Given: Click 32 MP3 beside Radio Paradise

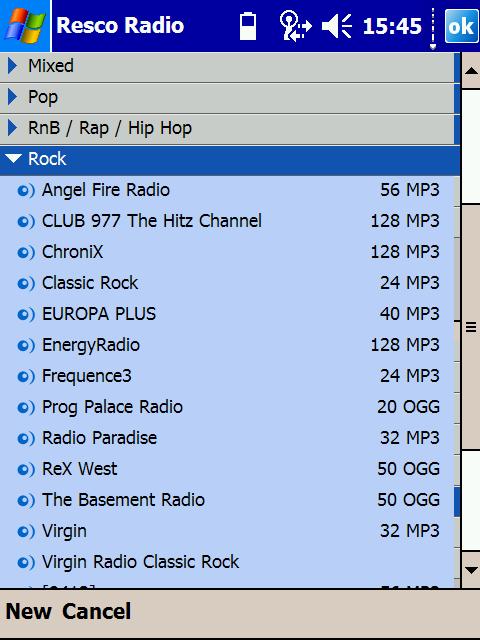Looking at the screenshot, I should coord(410,438).
